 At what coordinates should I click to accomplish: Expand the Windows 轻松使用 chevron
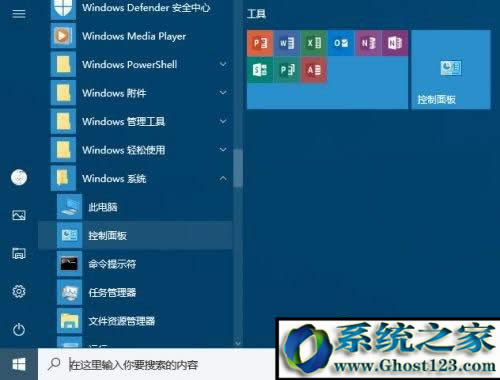(x=223, y=150)
